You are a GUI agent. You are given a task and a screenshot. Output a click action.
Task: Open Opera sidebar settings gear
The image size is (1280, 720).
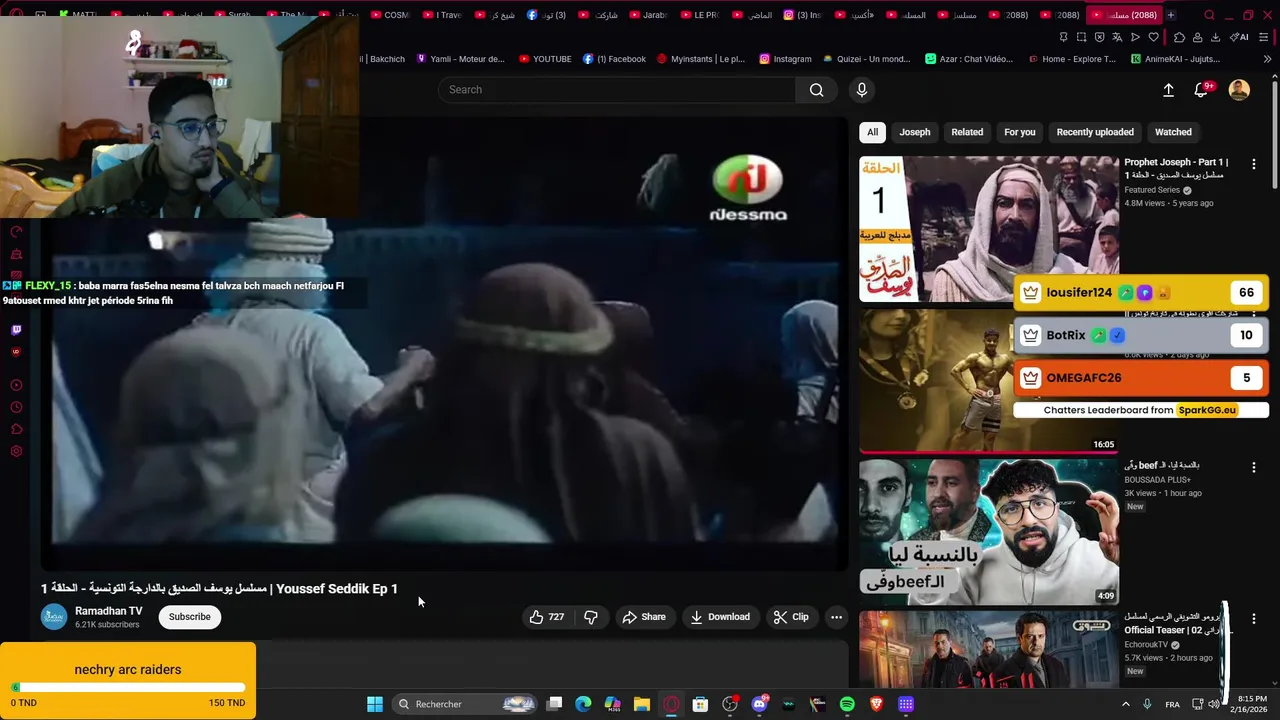16,451
